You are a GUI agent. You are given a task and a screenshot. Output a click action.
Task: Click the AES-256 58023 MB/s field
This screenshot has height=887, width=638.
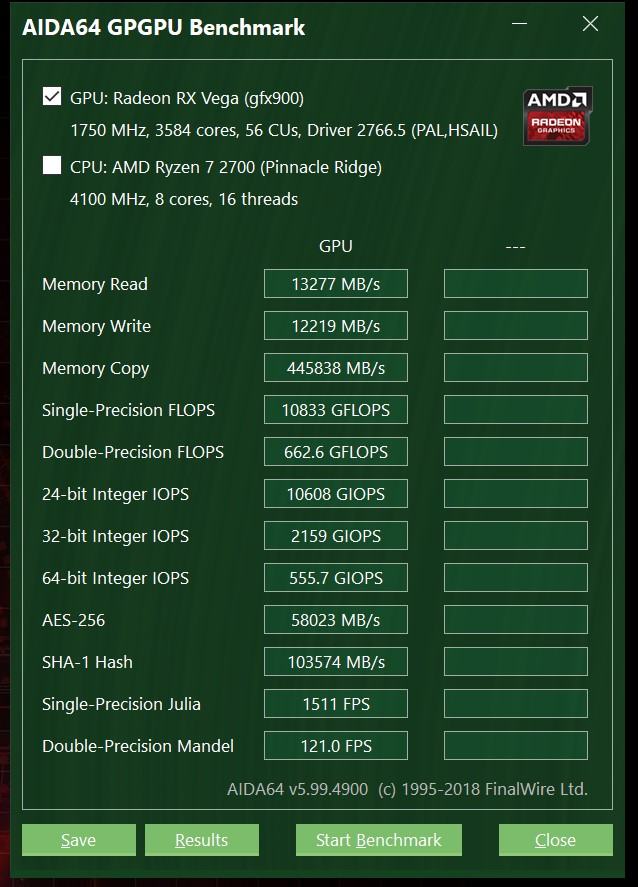click(x=336, y=620)
